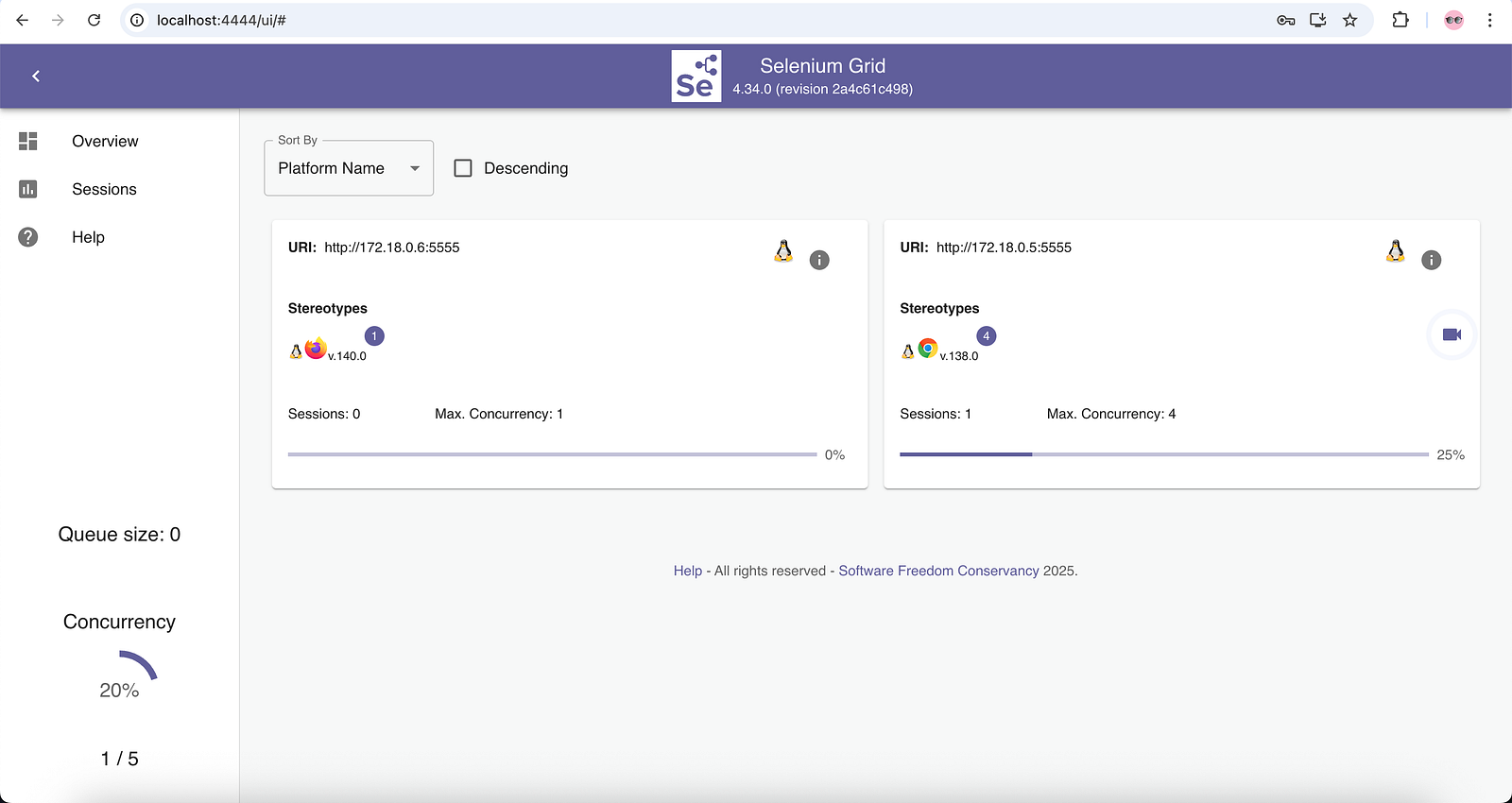The height and width of the screenshot is (803, 1512).
Task: Click the site information icon in address bar
Action: (137, 20)
